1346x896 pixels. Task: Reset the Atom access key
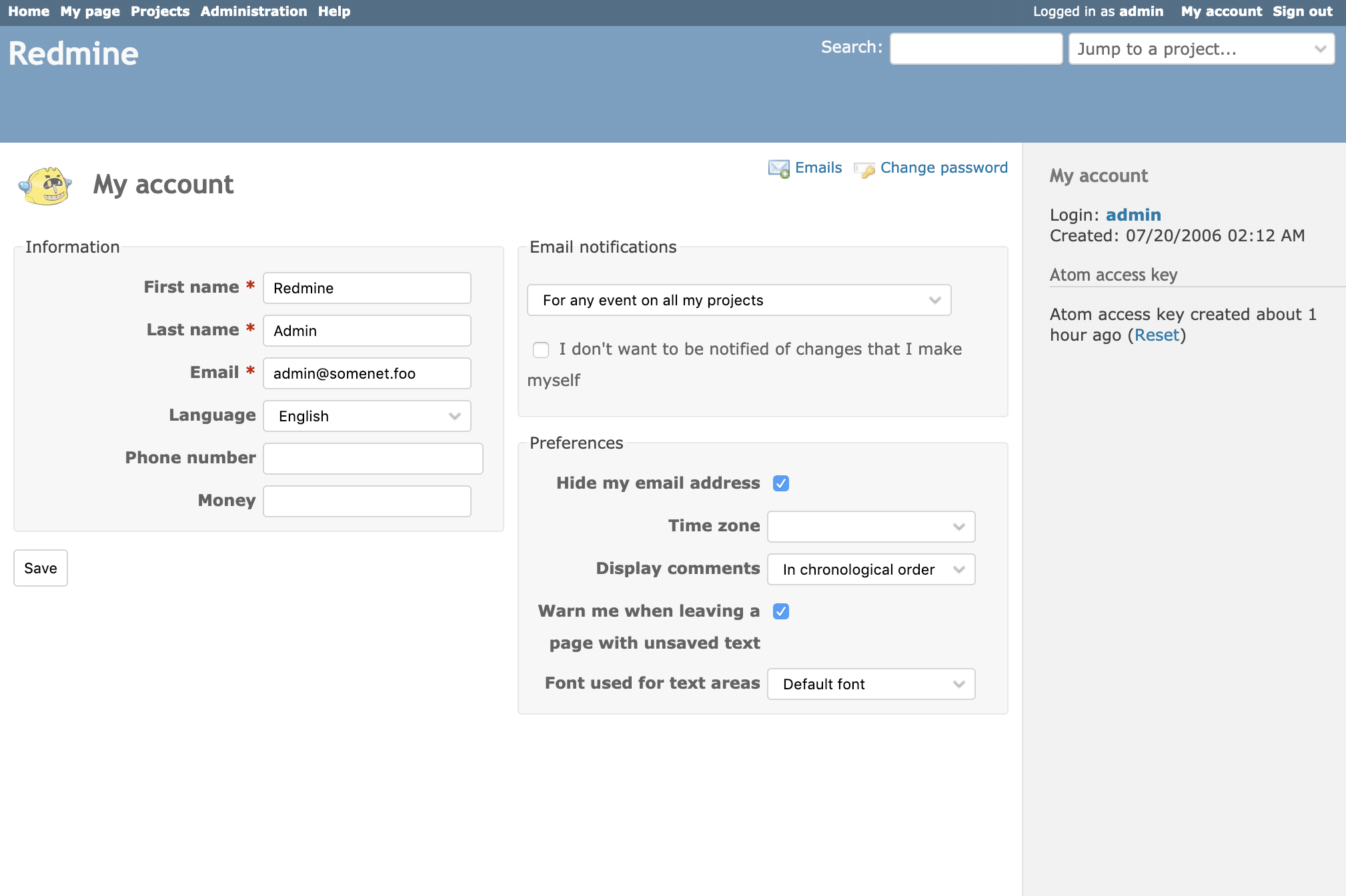pyautogui.click(x=1157, y=335)
